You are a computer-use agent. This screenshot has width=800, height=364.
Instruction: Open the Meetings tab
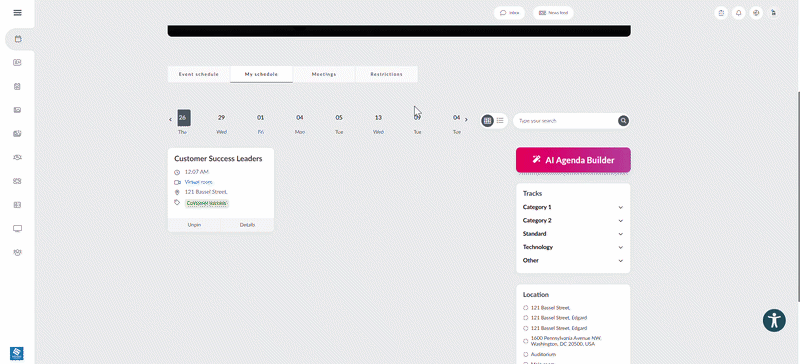point(324,74)
